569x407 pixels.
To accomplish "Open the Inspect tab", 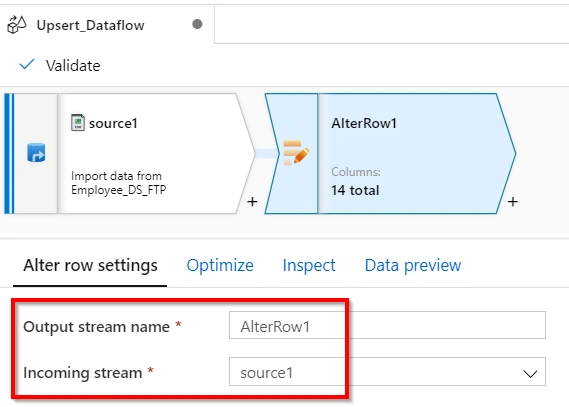I will pos(309,266).
